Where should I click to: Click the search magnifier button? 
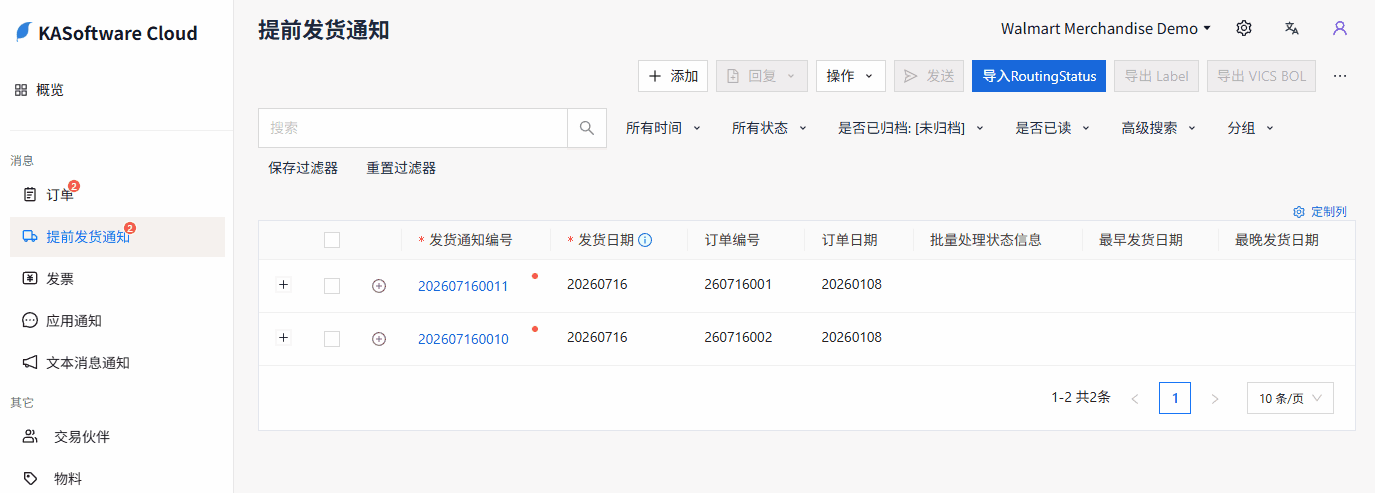coord(587,128)
